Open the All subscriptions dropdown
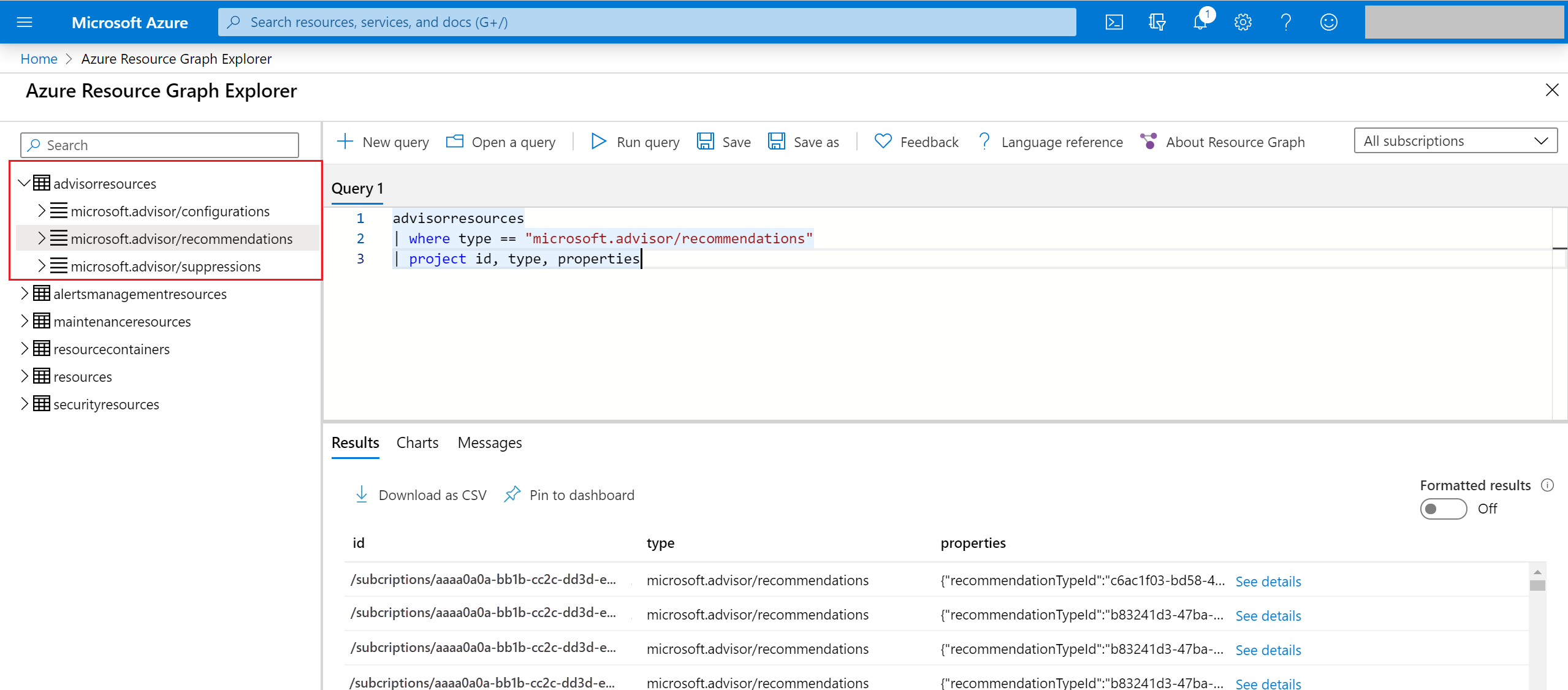 [x=1455, y=140]
